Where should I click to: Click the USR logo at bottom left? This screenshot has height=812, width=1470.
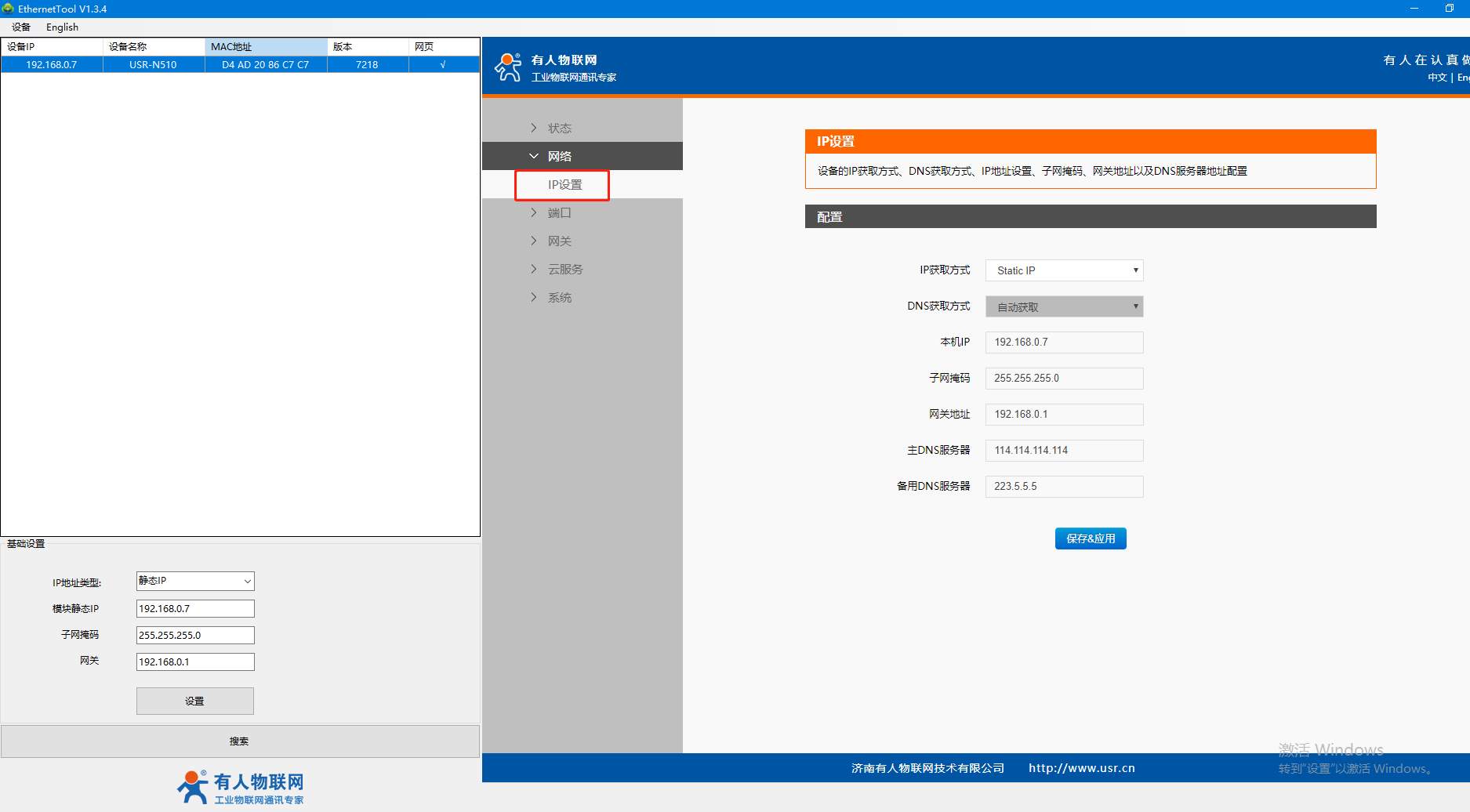click(240, 787)
